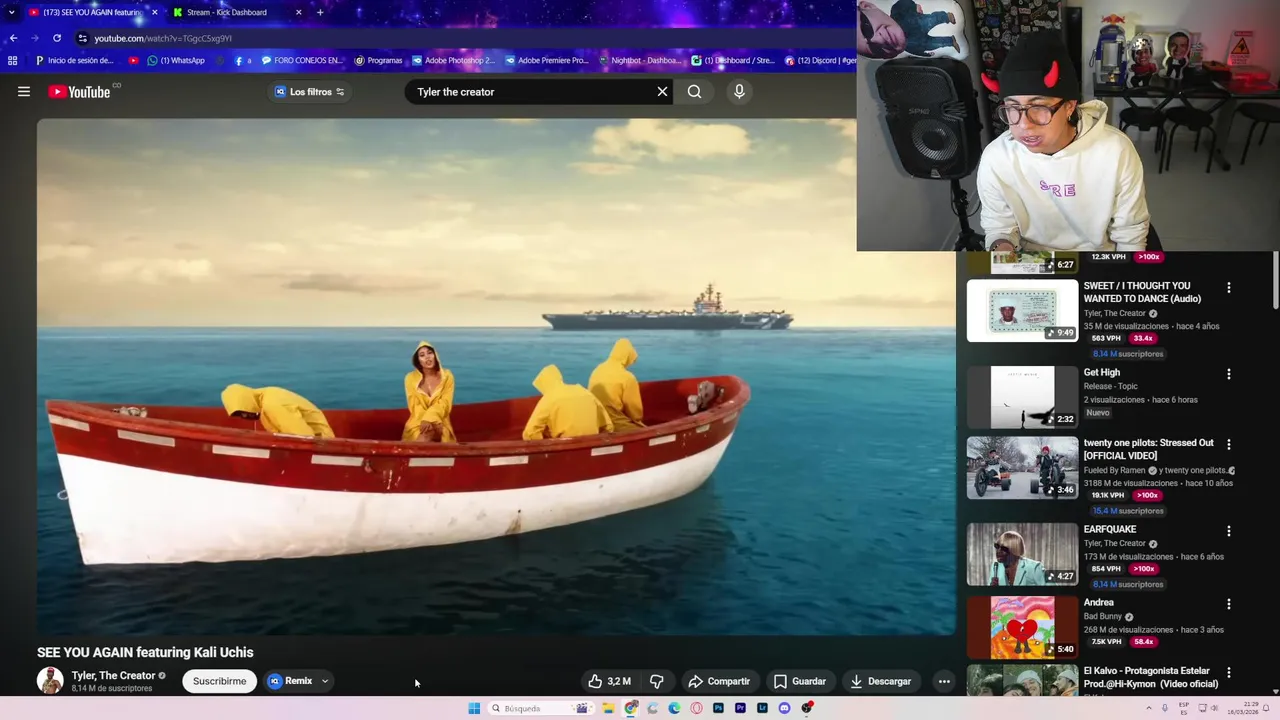Open Discord bookmark
The height and width of the screenshot is (720, 1280).
[820, 60]
